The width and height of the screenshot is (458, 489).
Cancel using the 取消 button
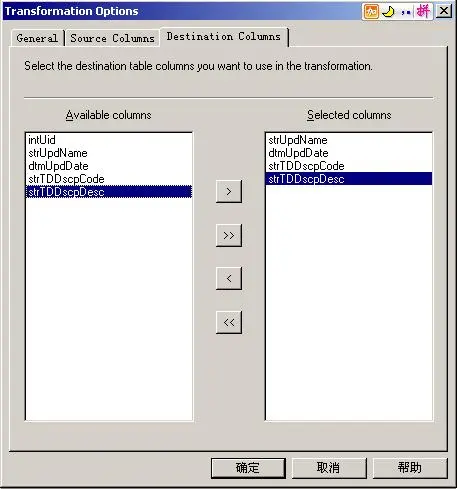(329, 468)
